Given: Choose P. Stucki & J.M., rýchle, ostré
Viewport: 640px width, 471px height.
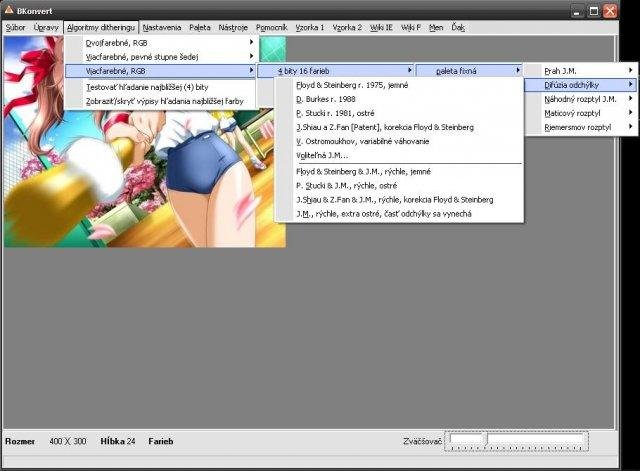Looking at the screenshot, I should click(399, 186).
